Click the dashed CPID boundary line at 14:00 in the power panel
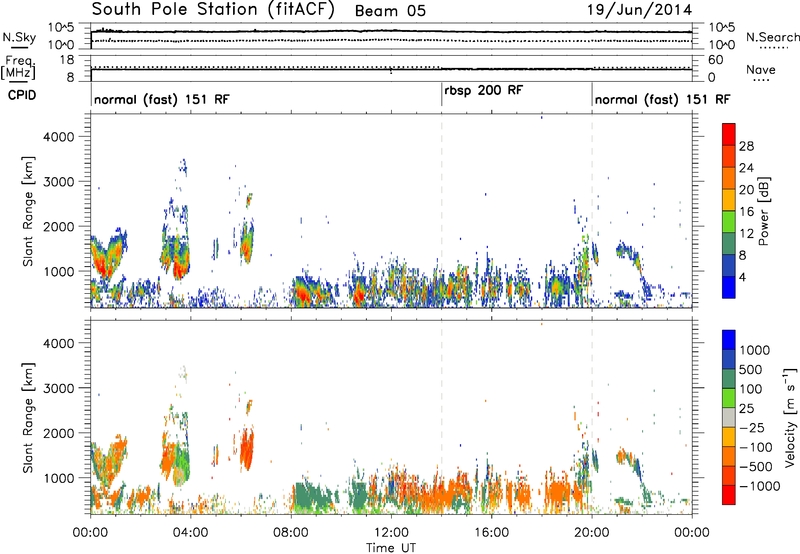 (442, 211)
